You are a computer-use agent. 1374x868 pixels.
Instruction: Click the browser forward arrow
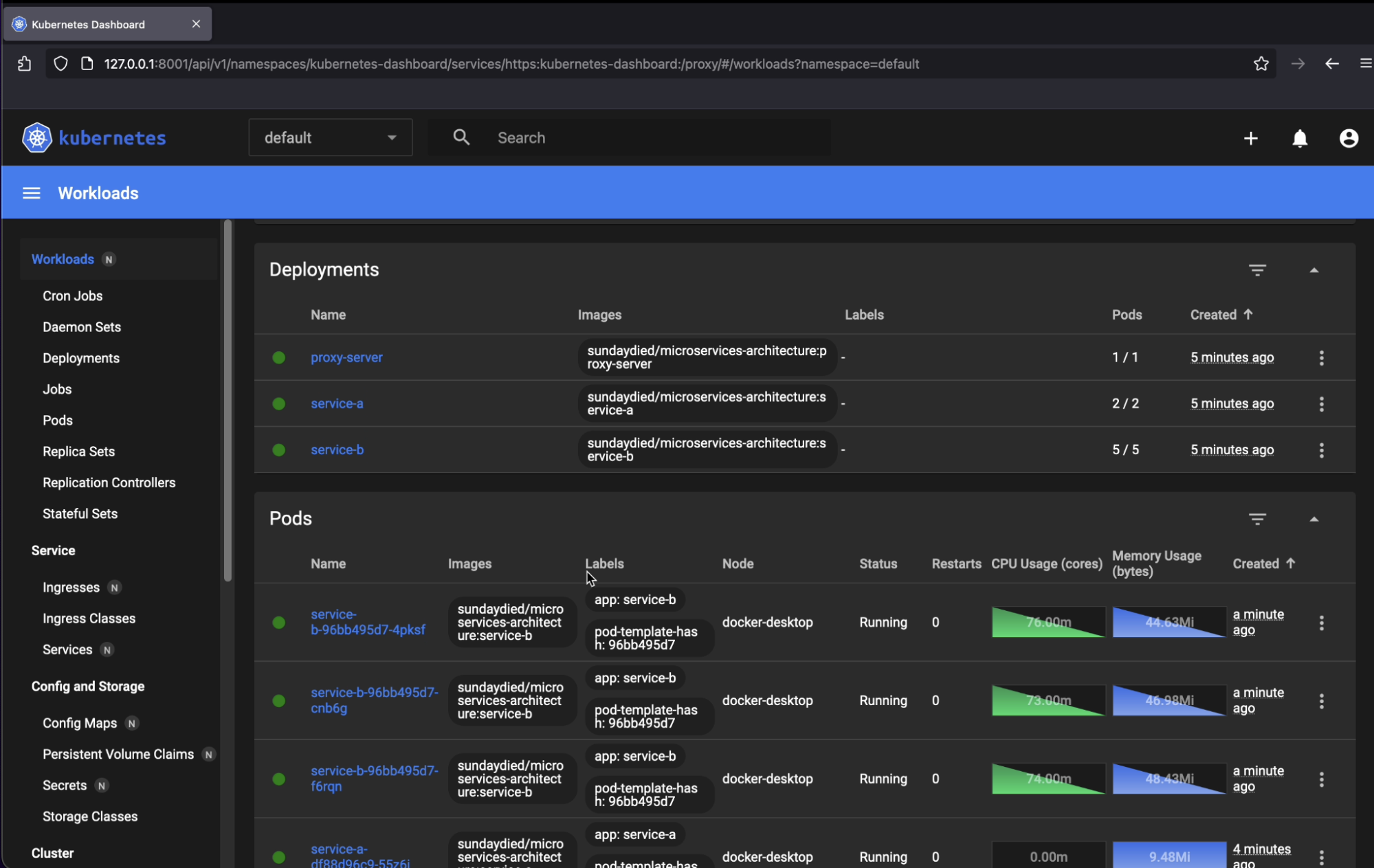tap(1298, 64)
